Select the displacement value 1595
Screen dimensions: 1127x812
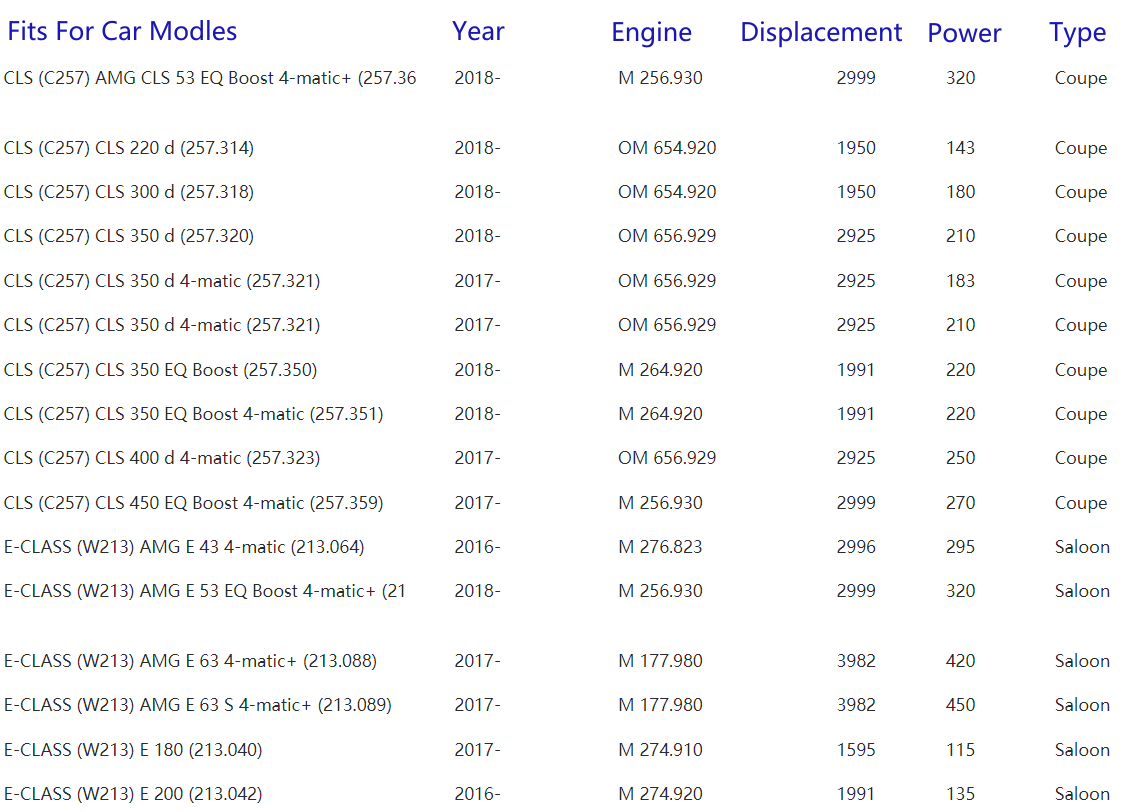[856, 750]
